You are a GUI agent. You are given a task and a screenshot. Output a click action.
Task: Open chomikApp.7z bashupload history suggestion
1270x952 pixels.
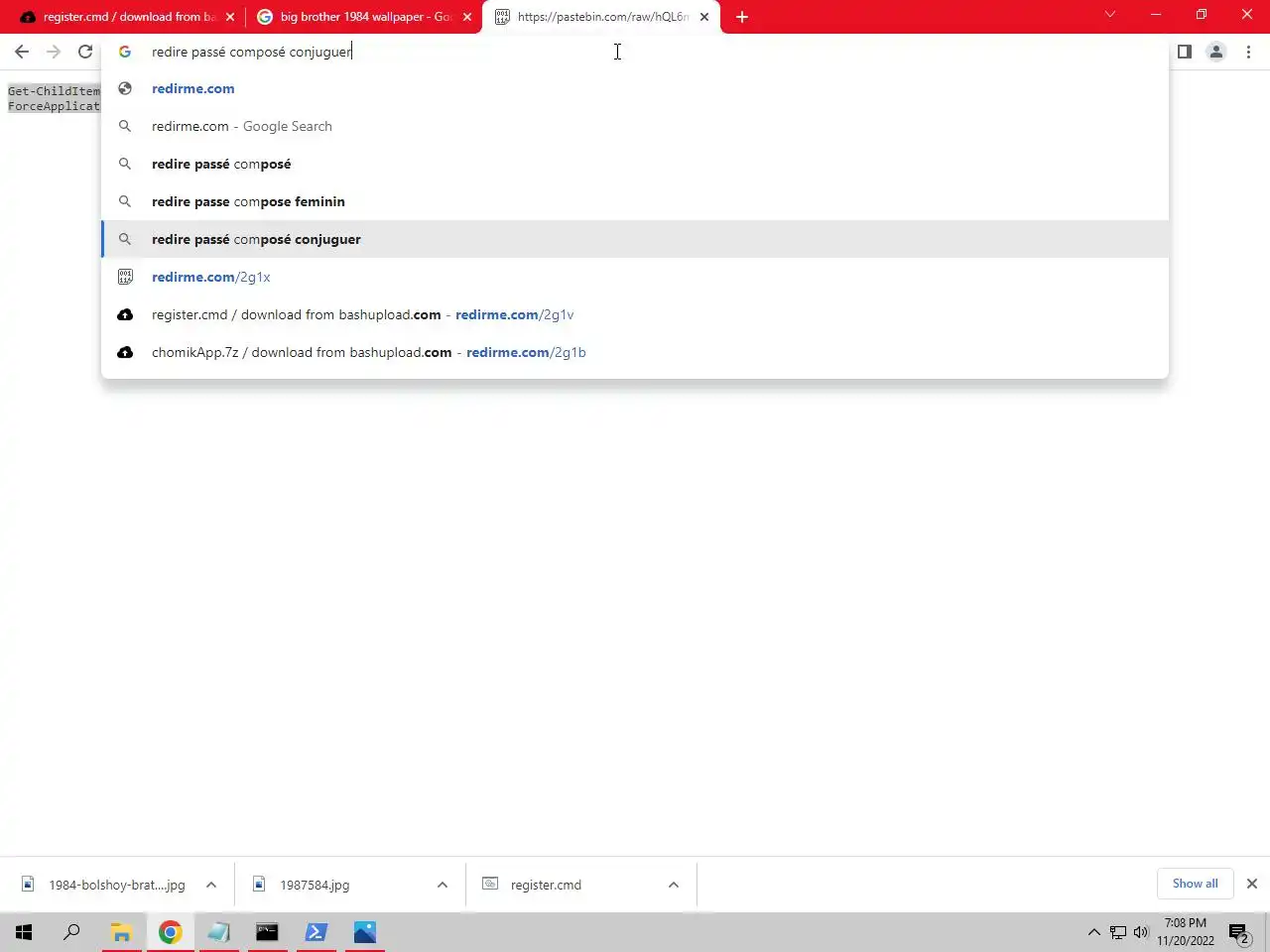pos(635,352)
